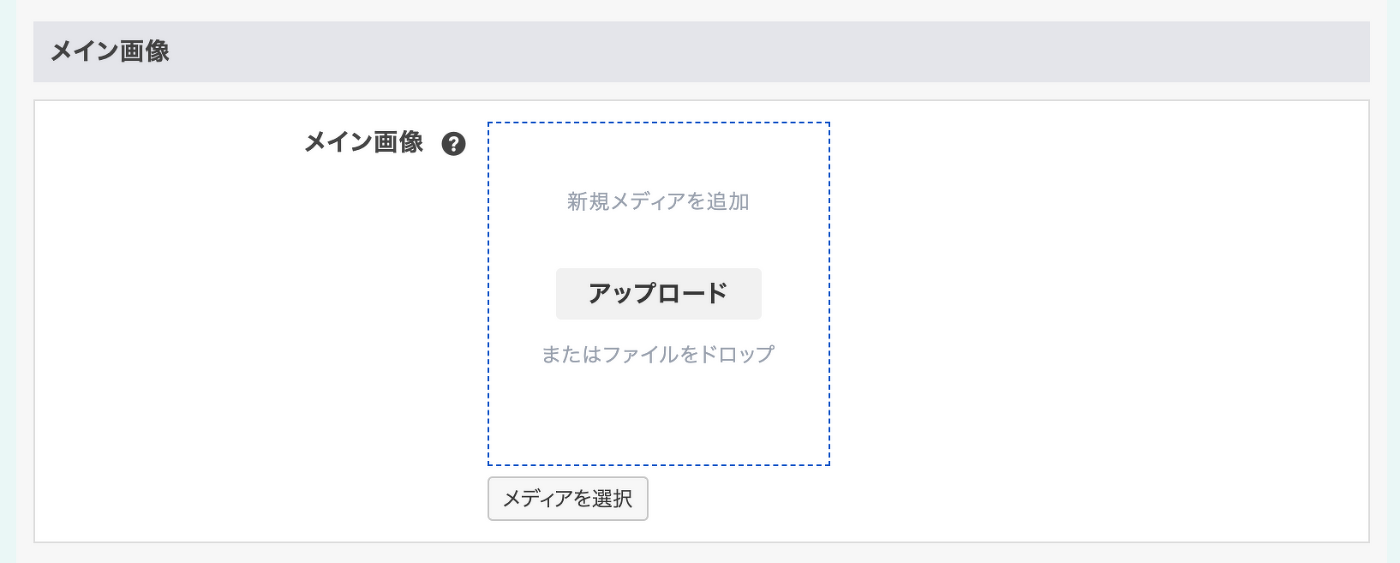
Task: Click the add new media caption
Action: [658, 202]
